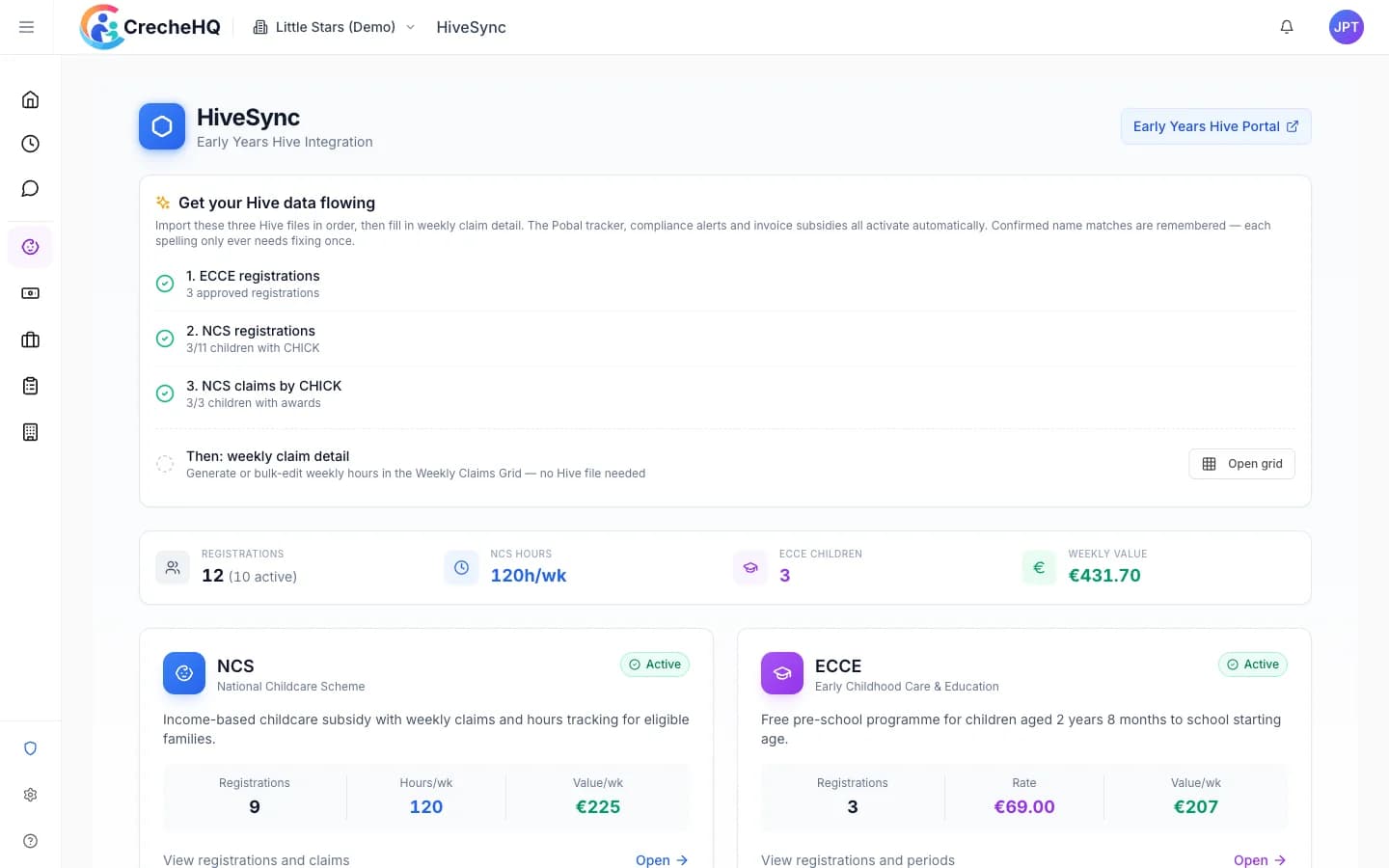The width and height of the screenshot is (1389, 868).
Task: Open the clock sidebar icon
Action: point(31,144)
